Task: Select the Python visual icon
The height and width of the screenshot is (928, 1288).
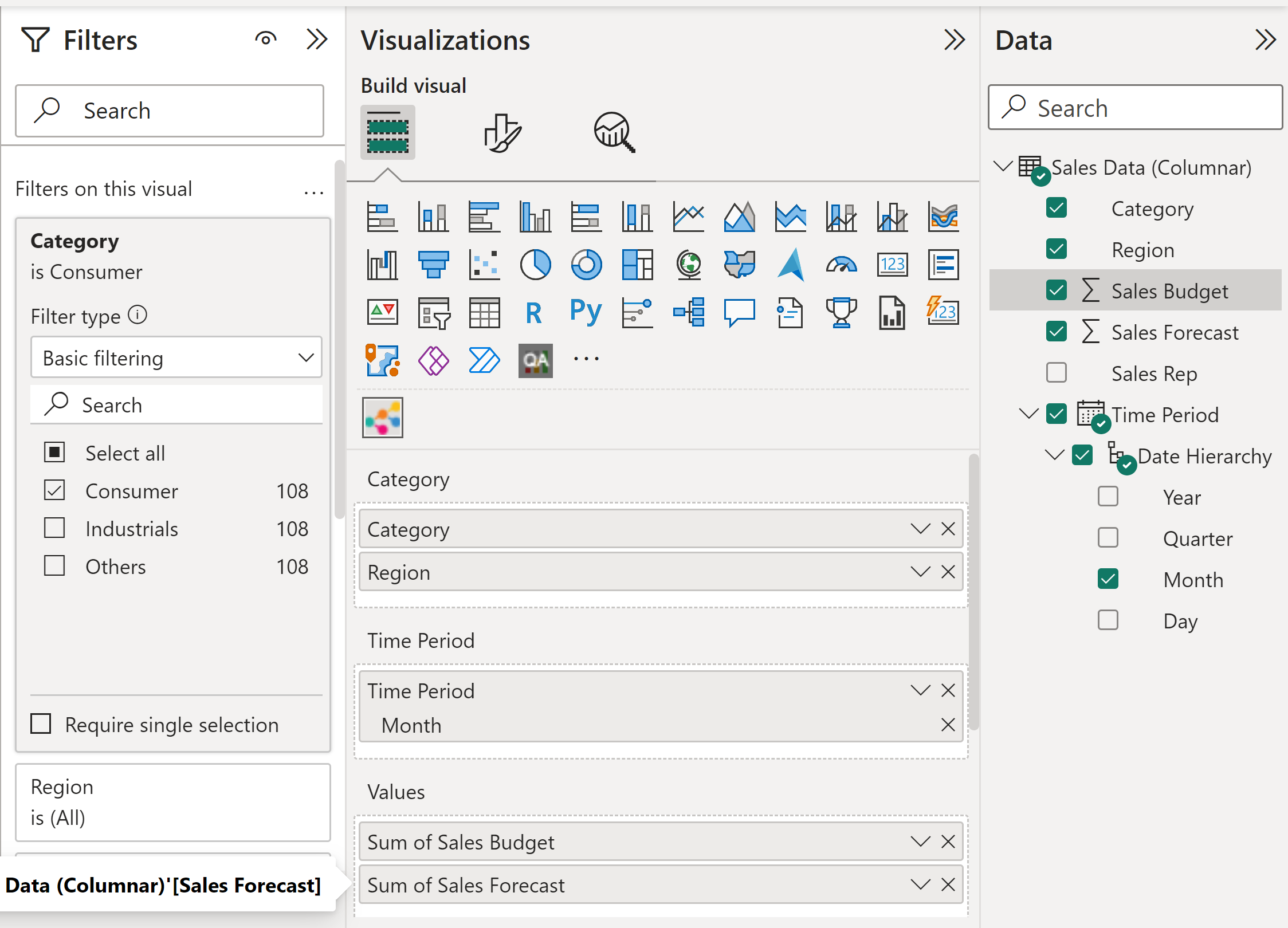Action: (586, 313)
